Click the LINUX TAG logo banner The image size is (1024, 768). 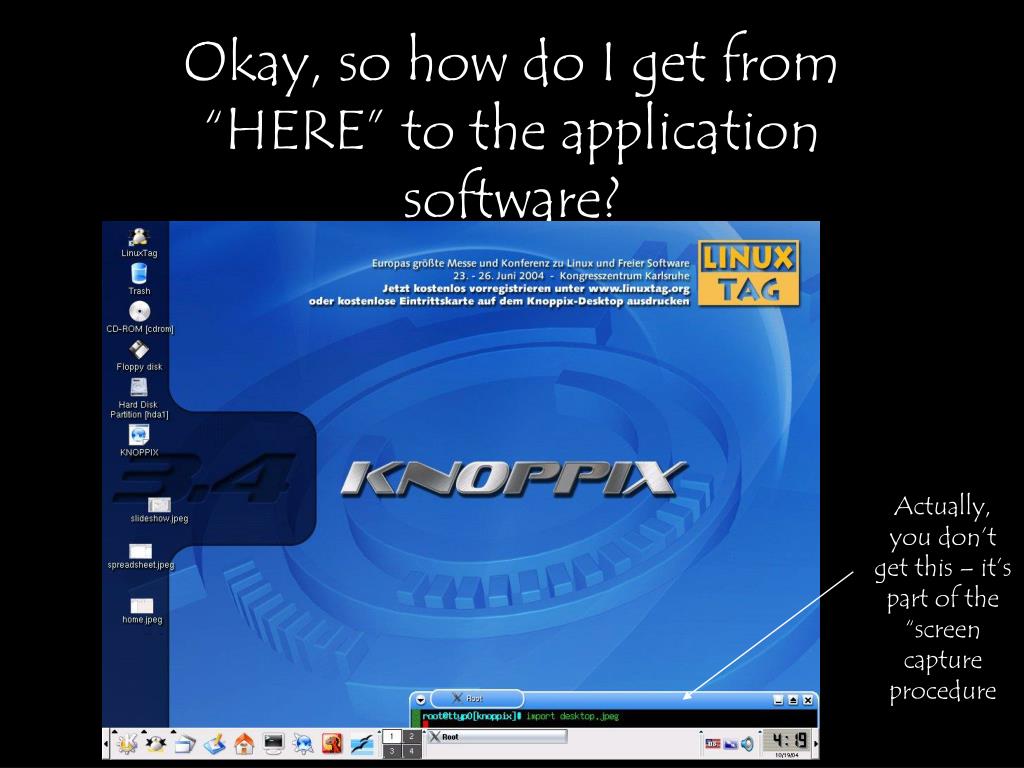tap(748, 273)
